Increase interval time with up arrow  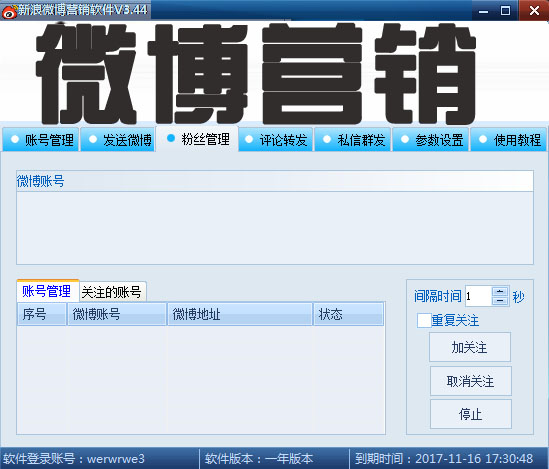point(500,291)
